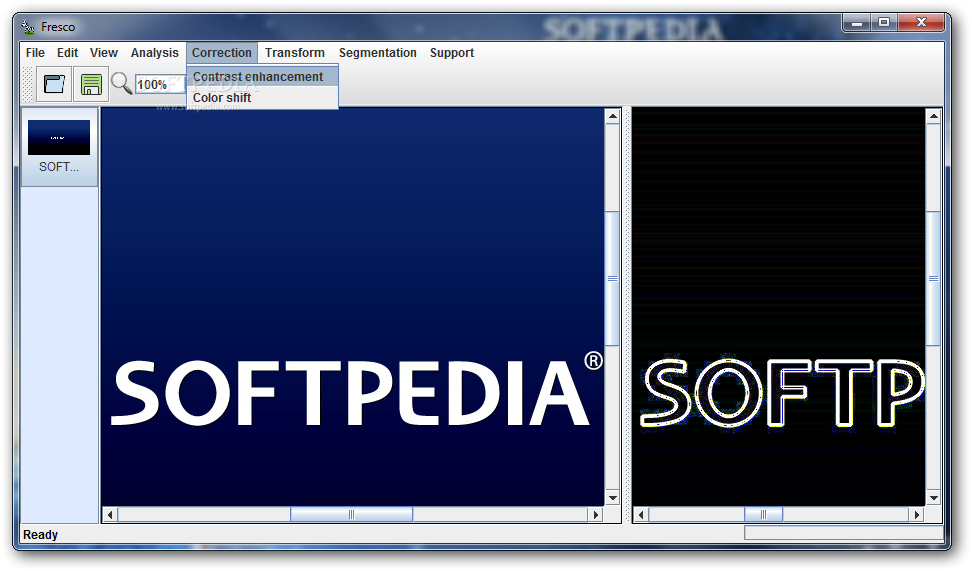Choose Contrast enhancement from the menu
972x571 pixels.
point(262,76)
